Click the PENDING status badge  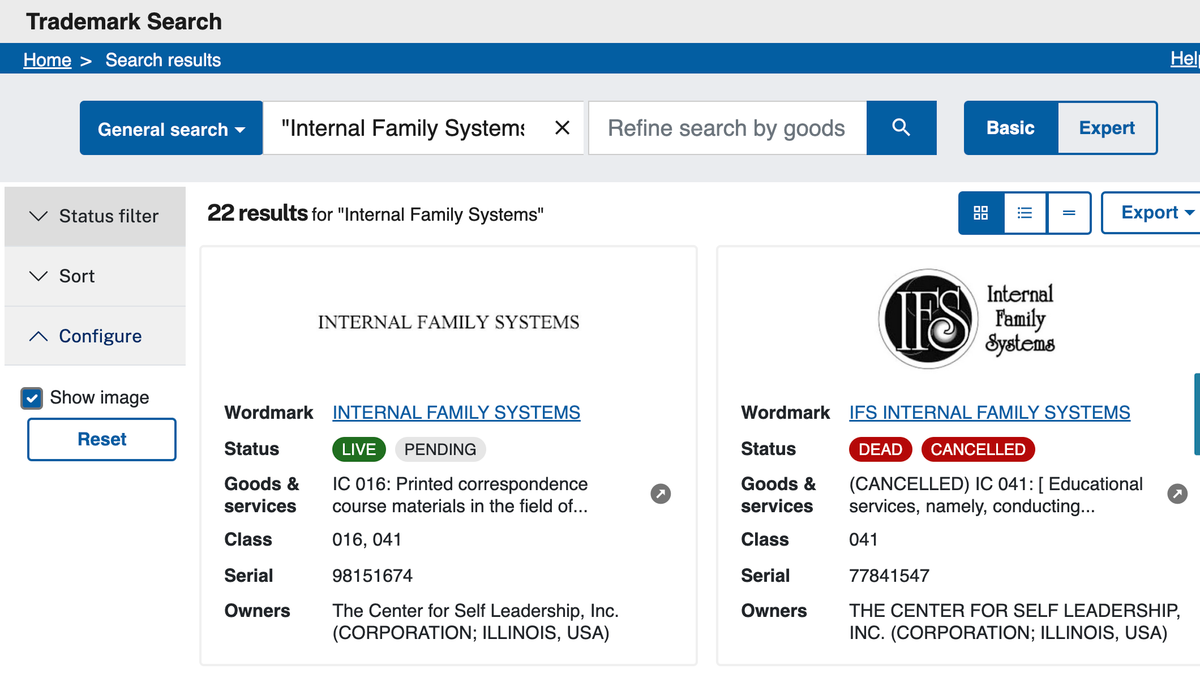(440, 449)
